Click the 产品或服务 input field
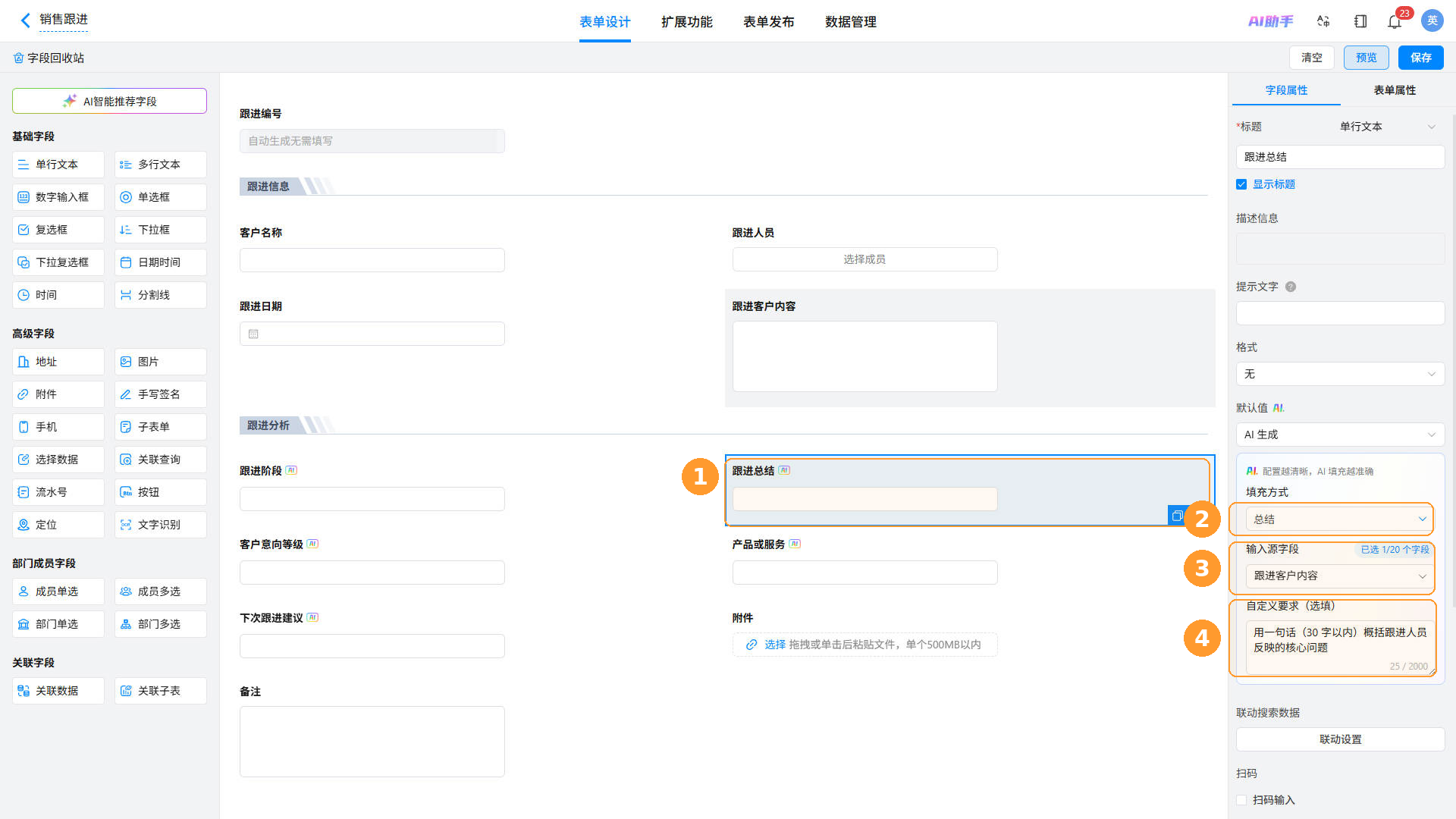1456x819 pixels. tap(864, 573)
